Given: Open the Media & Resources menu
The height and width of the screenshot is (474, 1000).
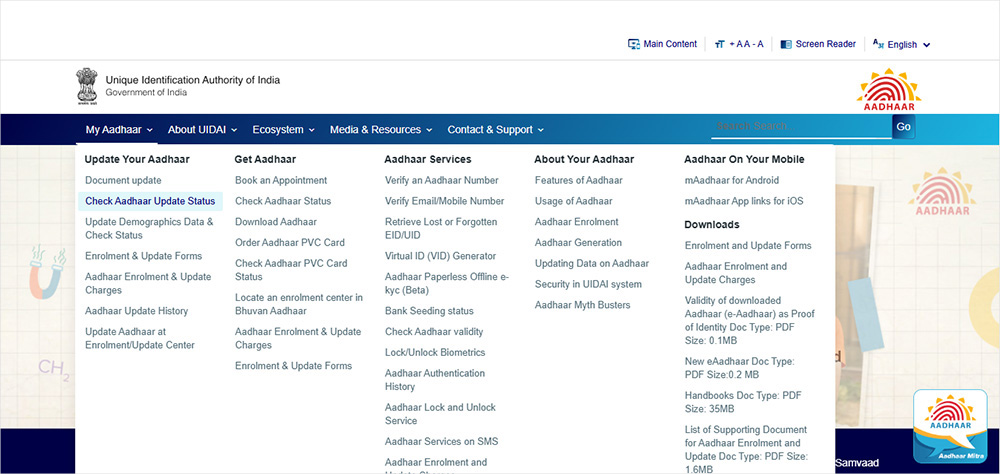Looking at the screenshot, I should pos(381,130).
